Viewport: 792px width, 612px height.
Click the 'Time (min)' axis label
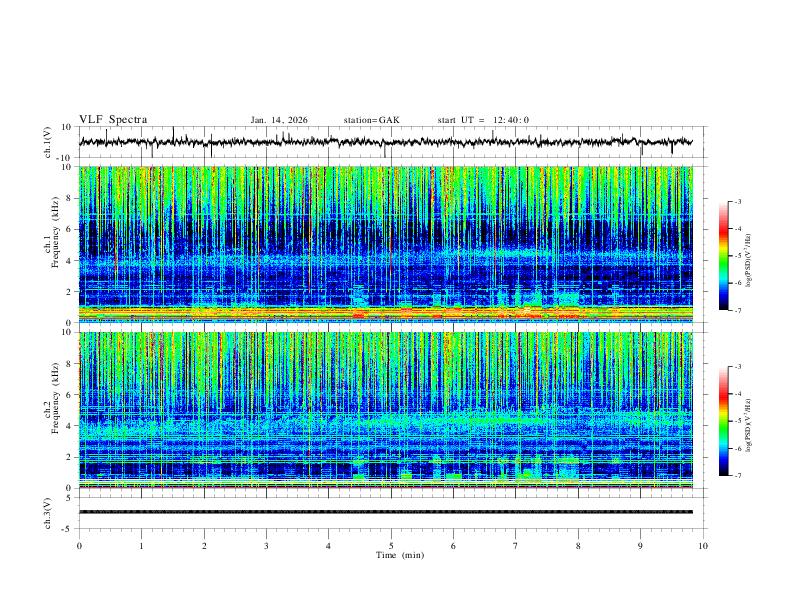[x=400, y=555]
